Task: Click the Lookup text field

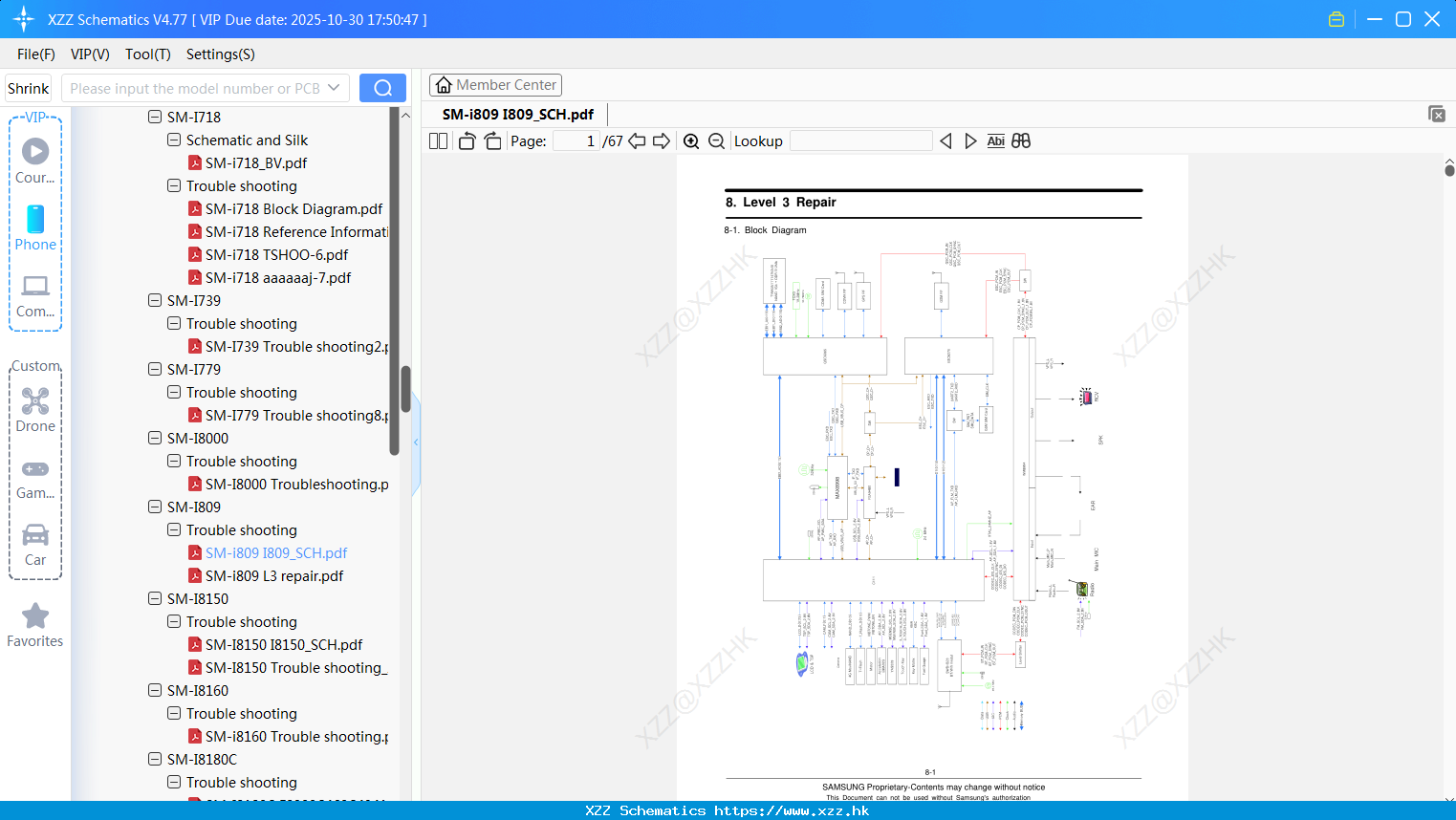Action: click(860, 140)
